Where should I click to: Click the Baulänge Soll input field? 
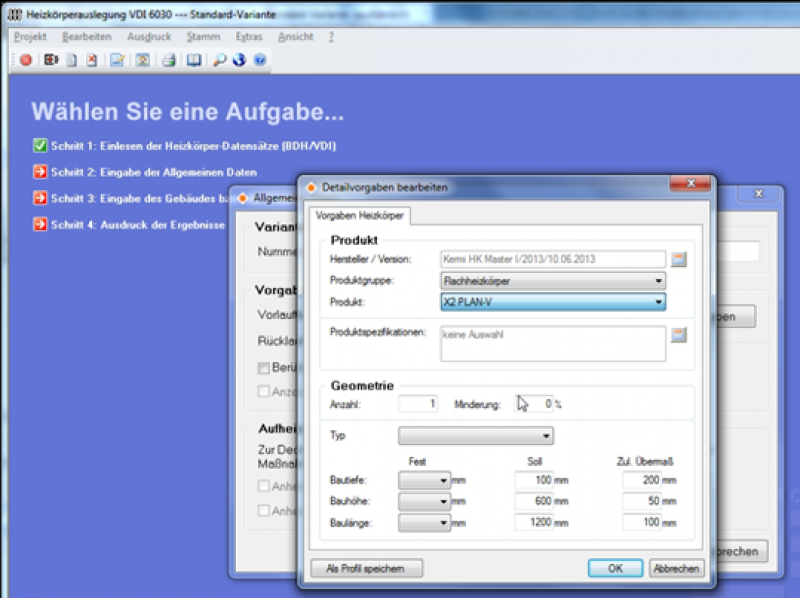pyautogui.click(x=540, y=522)
